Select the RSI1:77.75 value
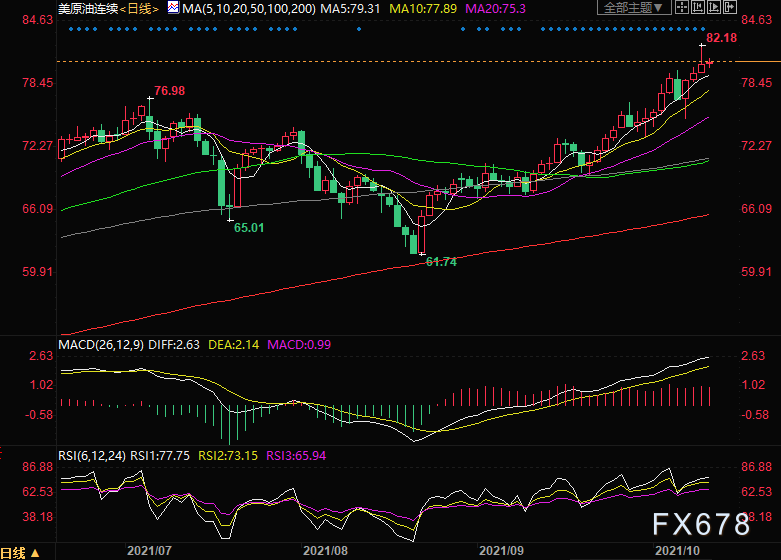The image size is (781, 560). (160, 456)
